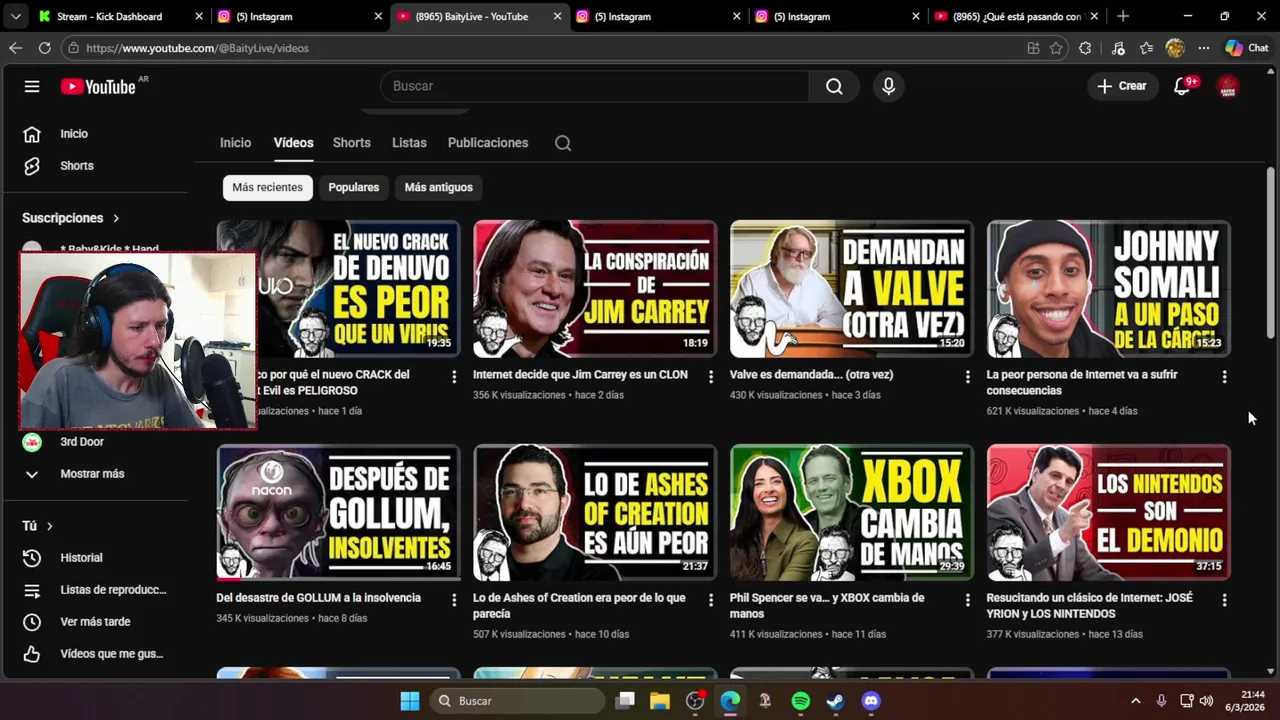Click the page vertical scrollbar
This screenshot has height=720, width=1280.
(x=1271, y=252)
